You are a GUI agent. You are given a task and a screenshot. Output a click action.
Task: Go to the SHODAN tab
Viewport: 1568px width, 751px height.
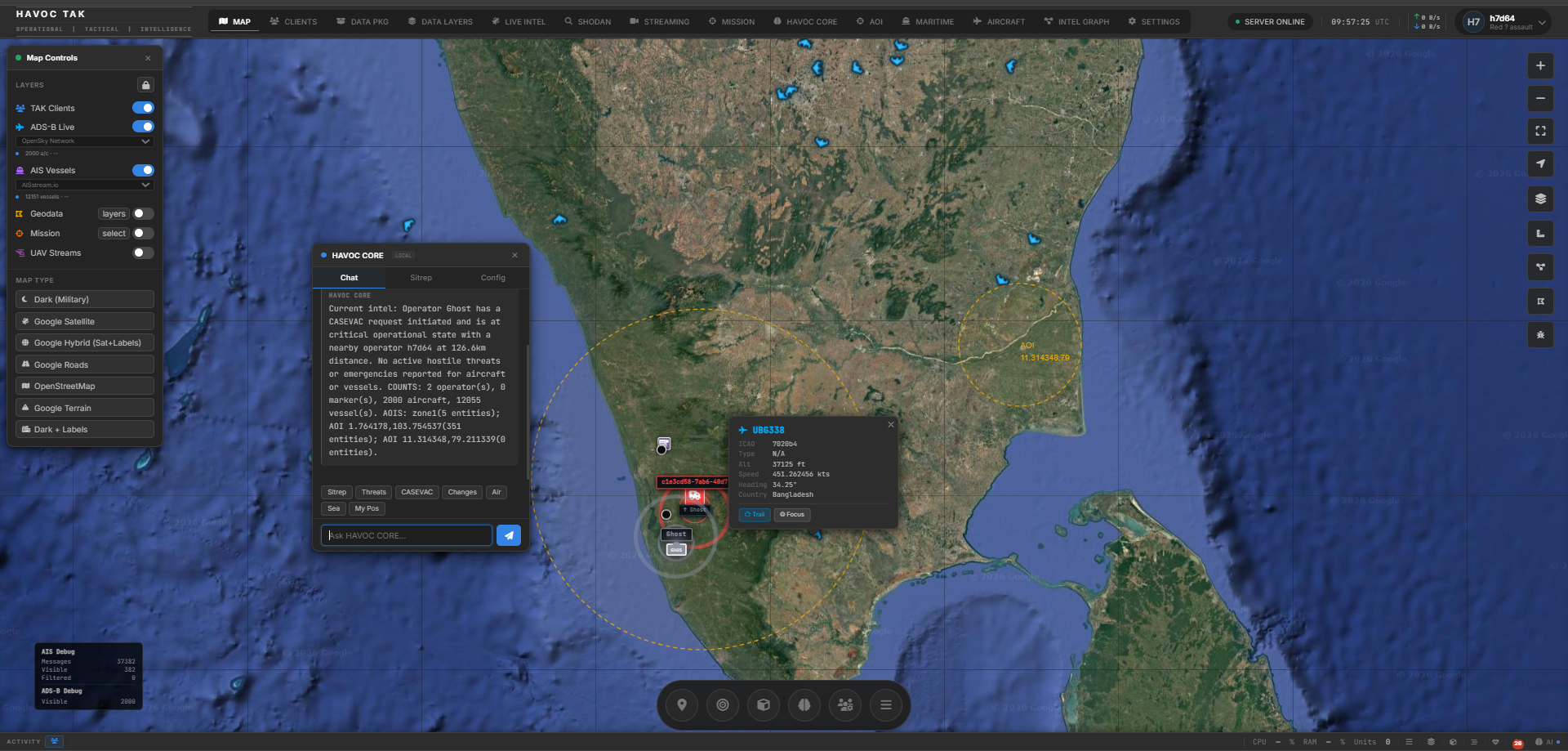coord(588,22)
